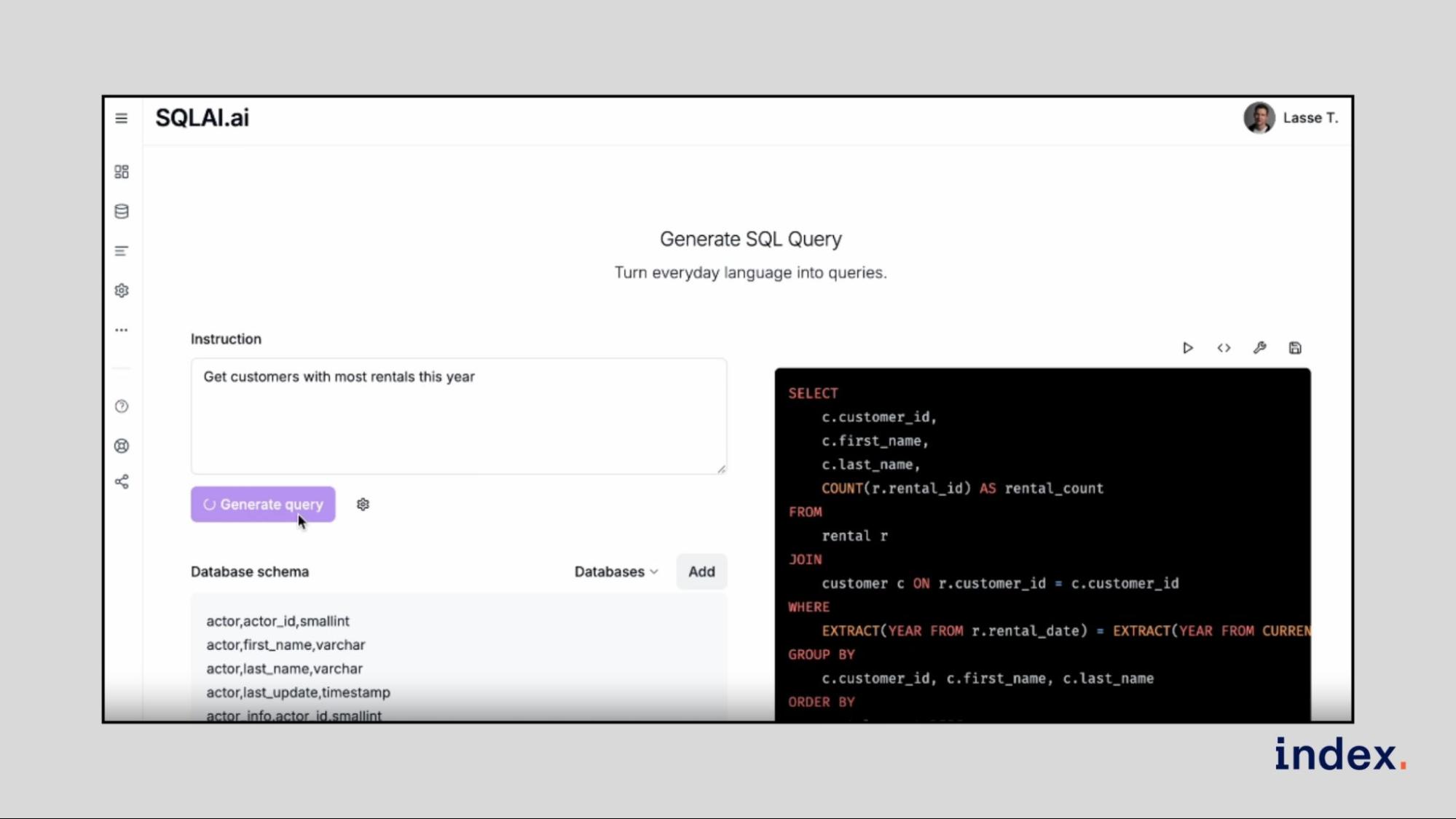1456x819 pixels.
Task: Click the code brackets icon
Action: click(1224, 348)
